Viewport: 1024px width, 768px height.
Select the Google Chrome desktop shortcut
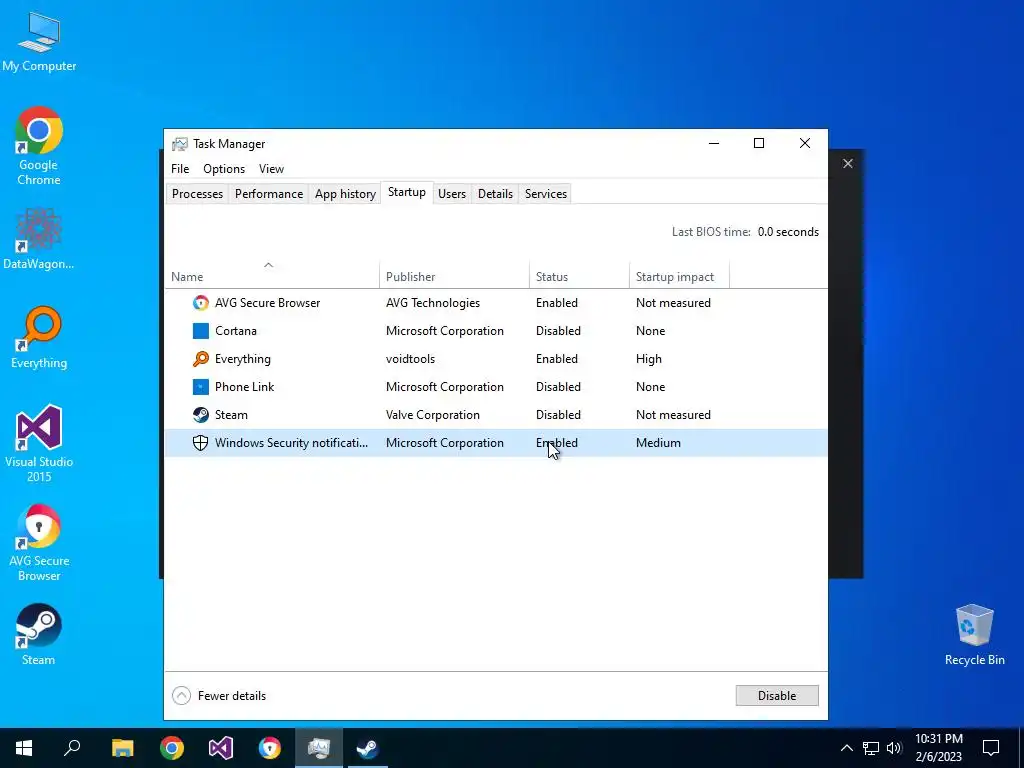coord(39,146)
